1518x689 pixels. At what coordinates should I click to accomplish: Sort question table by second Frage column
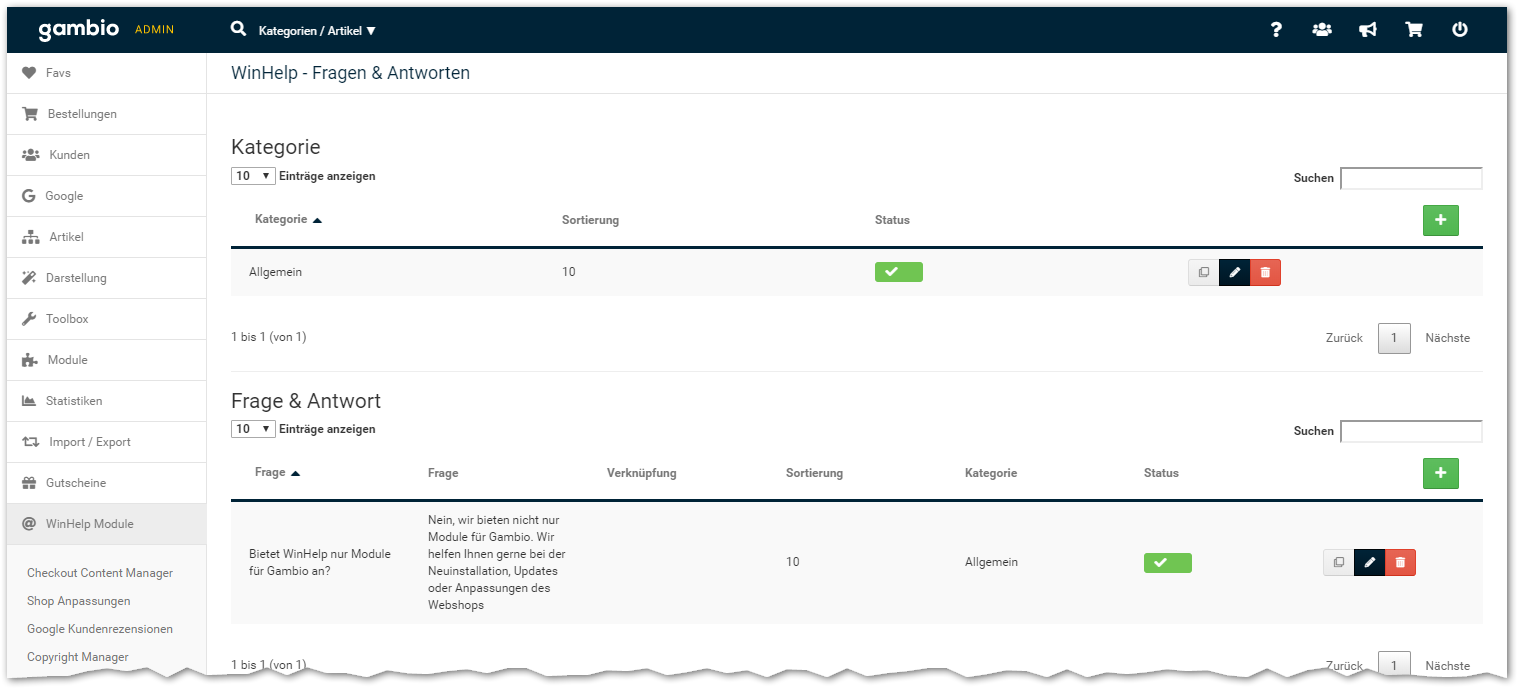[x=443, y=473]
